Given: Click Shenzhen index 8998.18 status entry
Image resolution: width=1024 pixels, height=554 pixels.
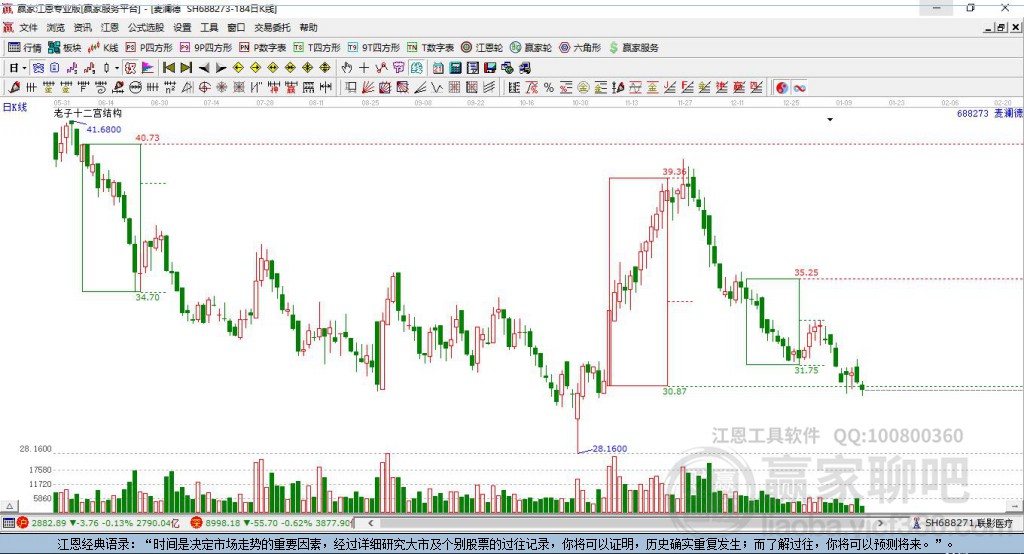Looking at the screenshot, I should click(x=271, y=523).
